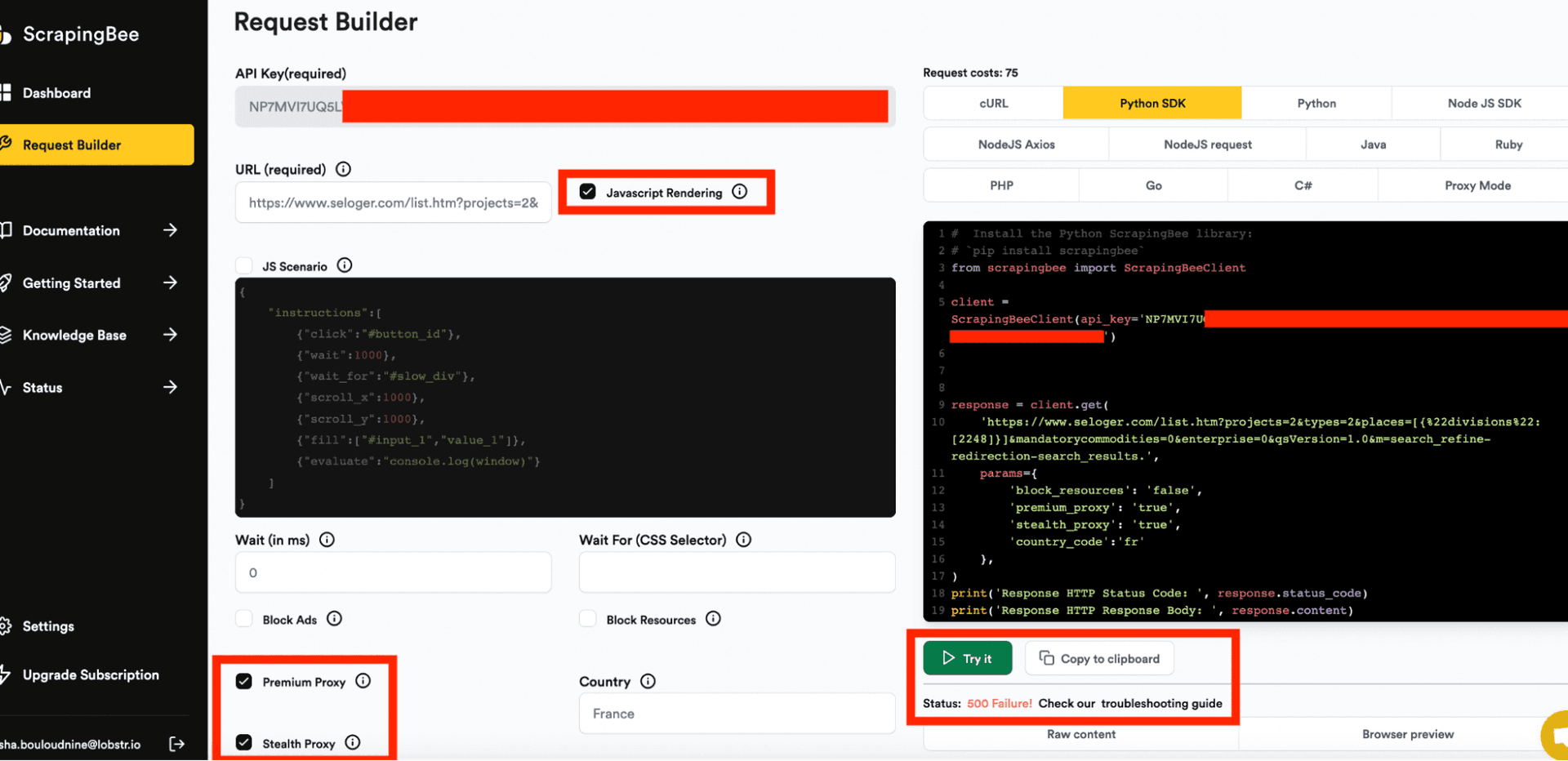Click the green Try it button
The image size is (1568, 761).
968,658
